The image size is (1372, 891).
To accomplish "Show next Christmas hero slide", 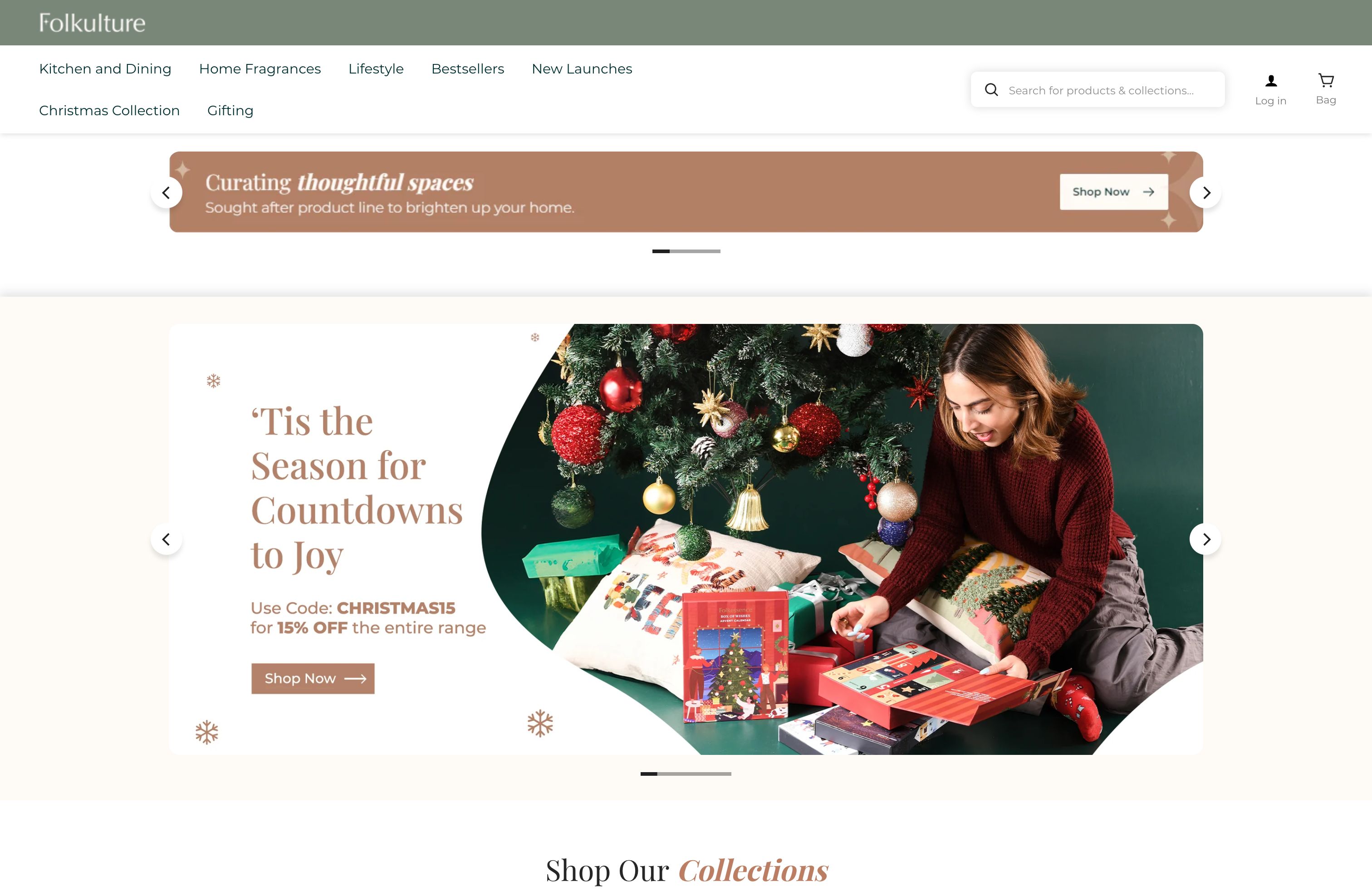I will [x=1205, y=539].
